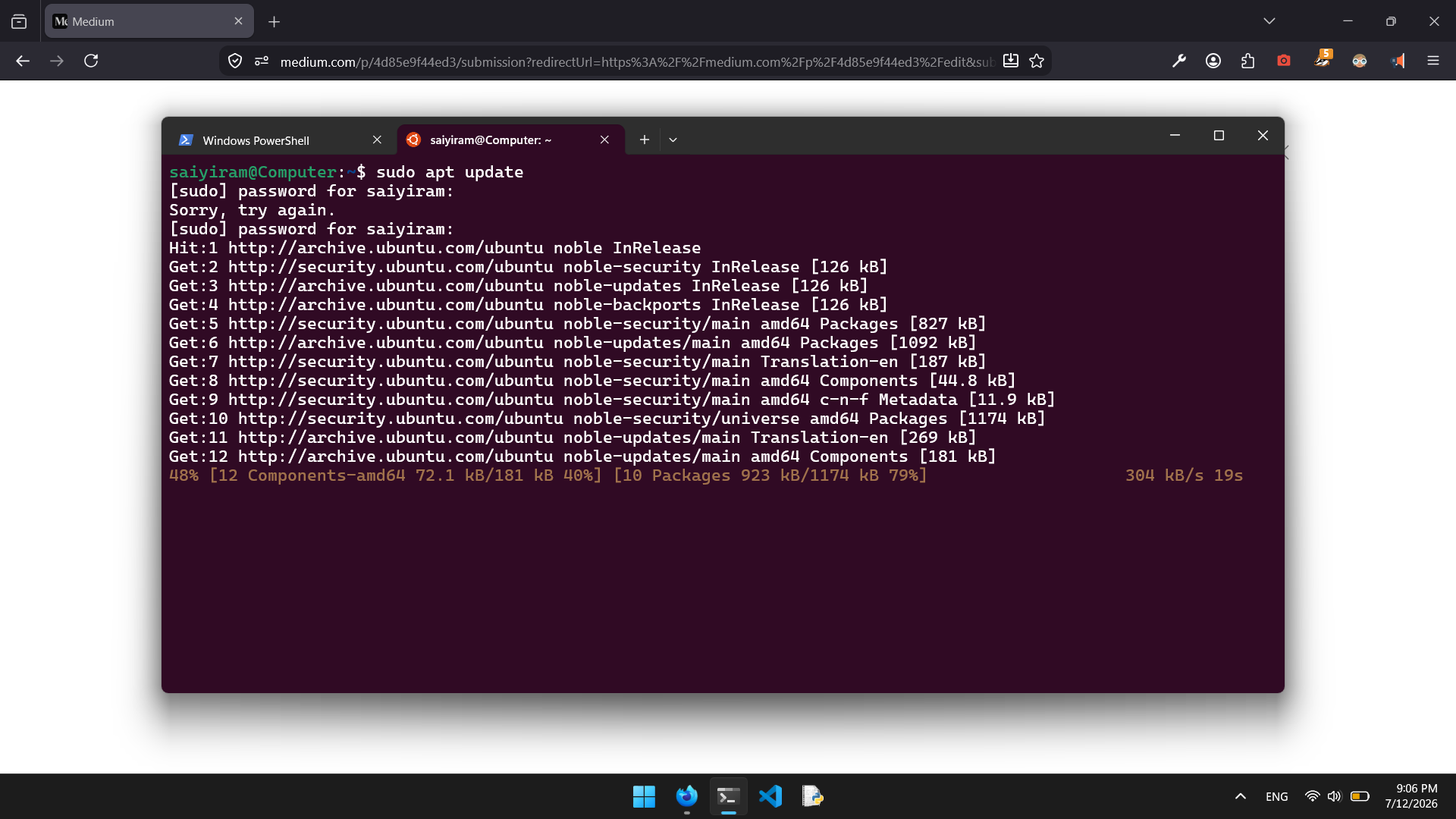Click the tracking protection shield icon

click(x=235, y=61)
